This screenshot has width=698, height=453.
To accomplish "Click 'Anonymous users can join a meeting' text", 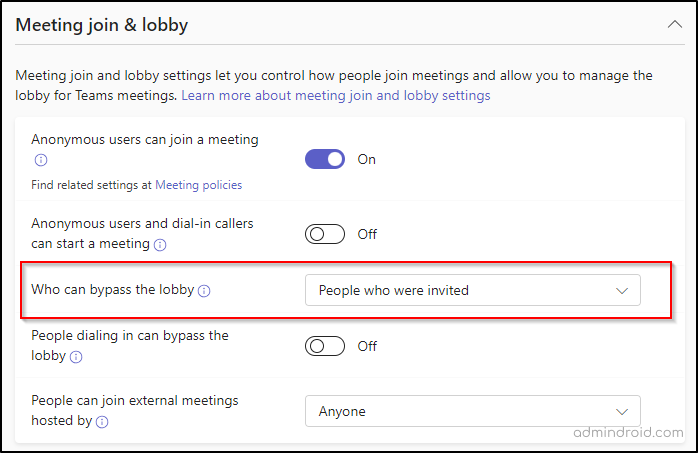I will [x=145, y=140].
